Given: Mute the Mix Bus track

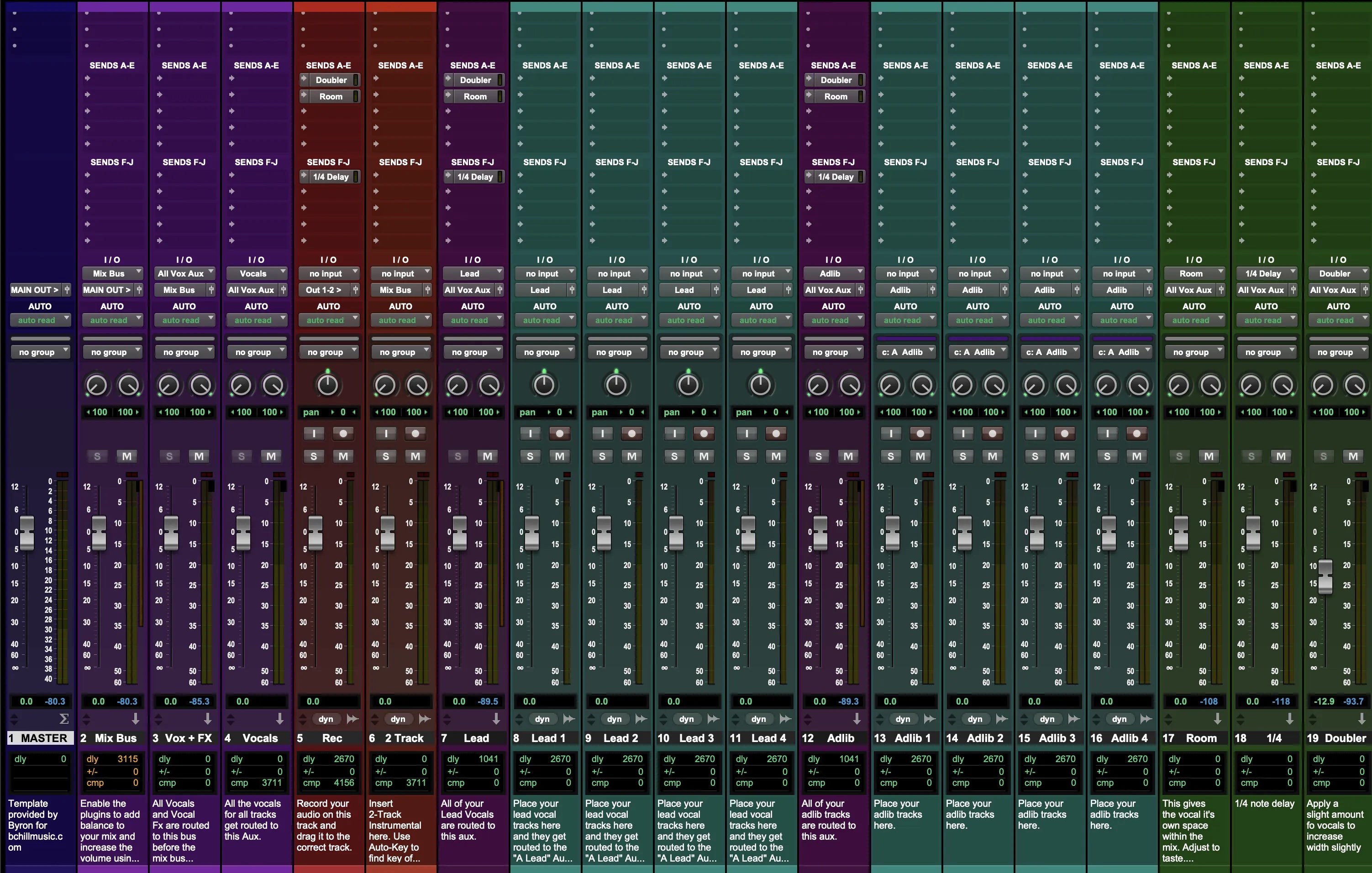Looking at the screenshot, I should point(126,456).
